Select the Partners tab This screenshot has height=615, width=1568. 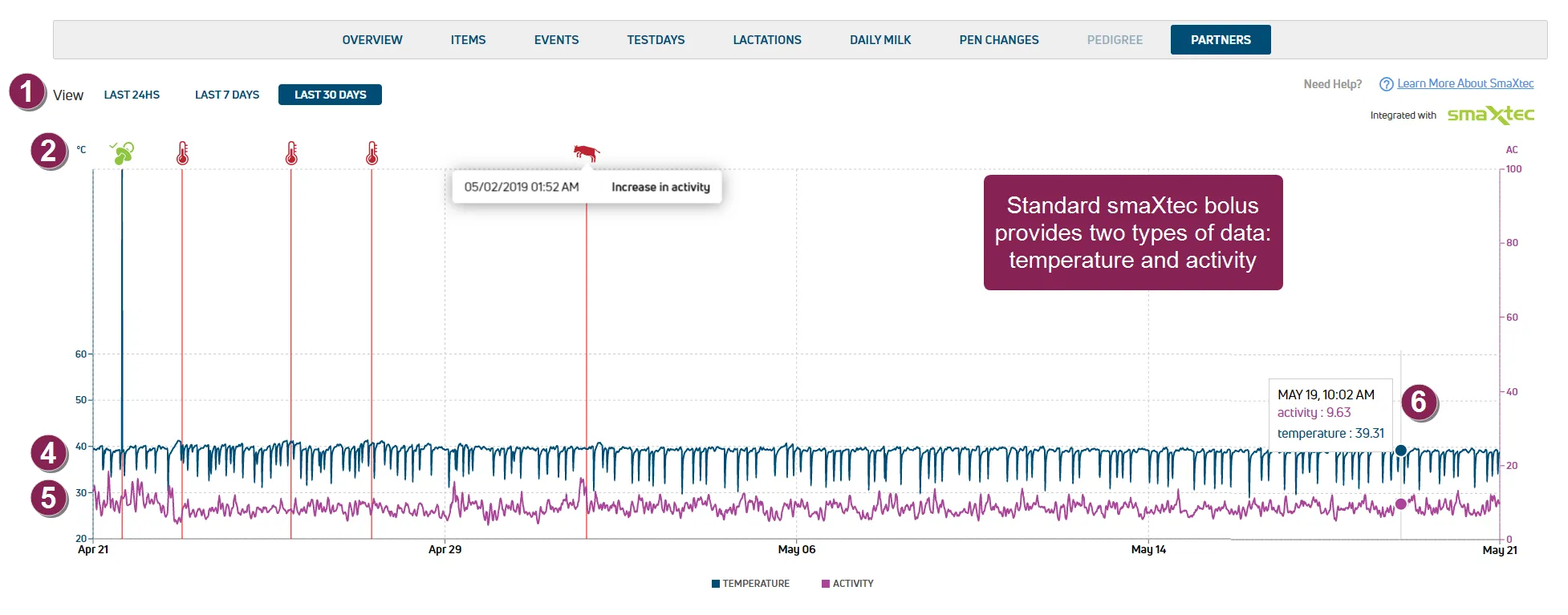pos(1221,40)
